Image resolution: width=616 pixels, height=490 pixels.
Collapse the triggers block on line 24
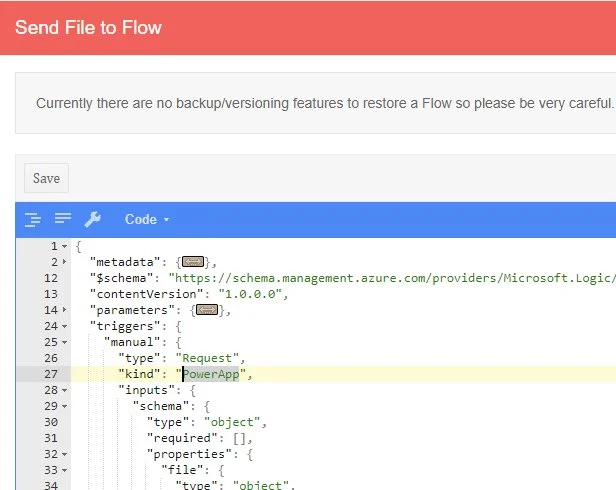(65, 326)
